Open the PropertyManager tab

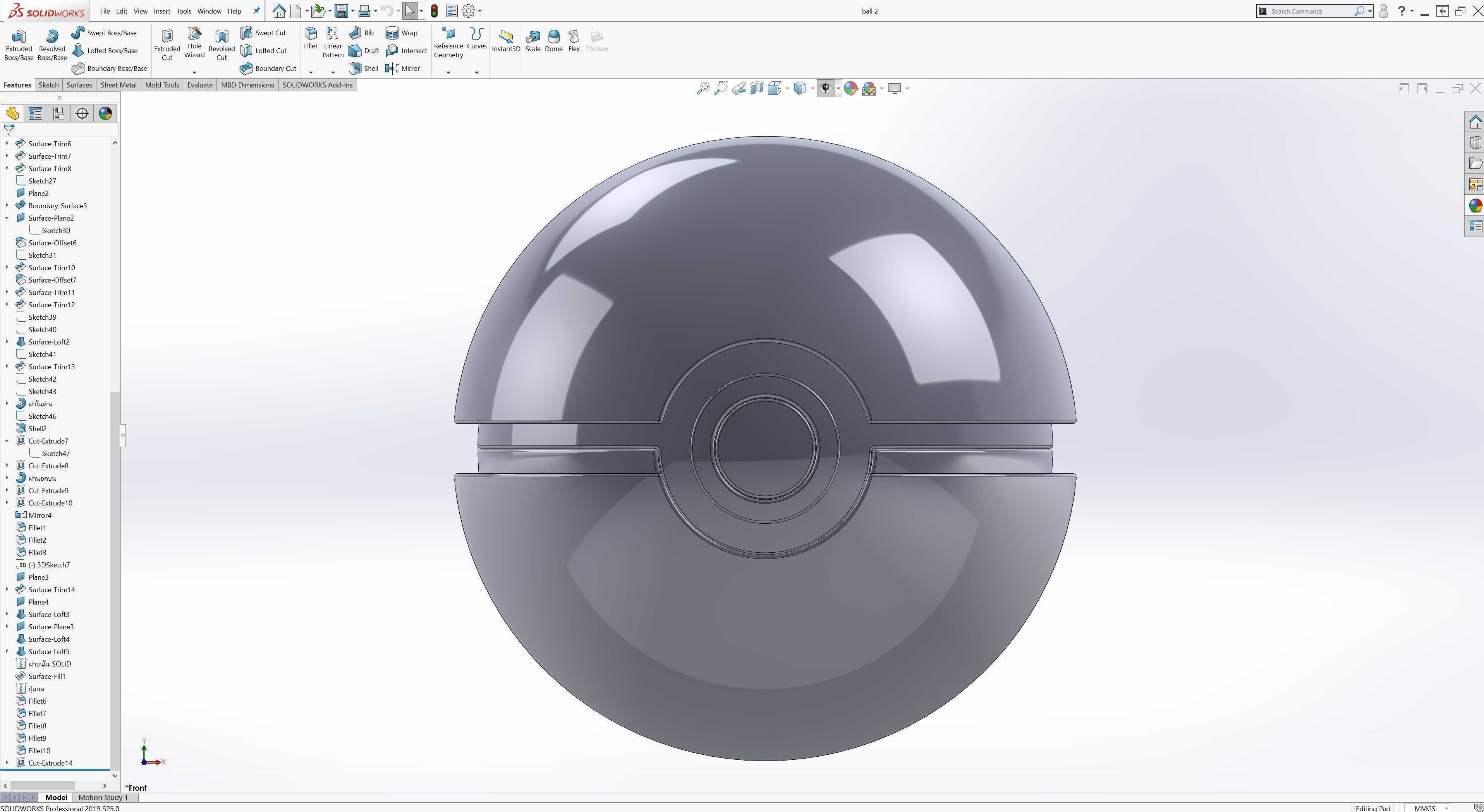click(x=36, y=113)
